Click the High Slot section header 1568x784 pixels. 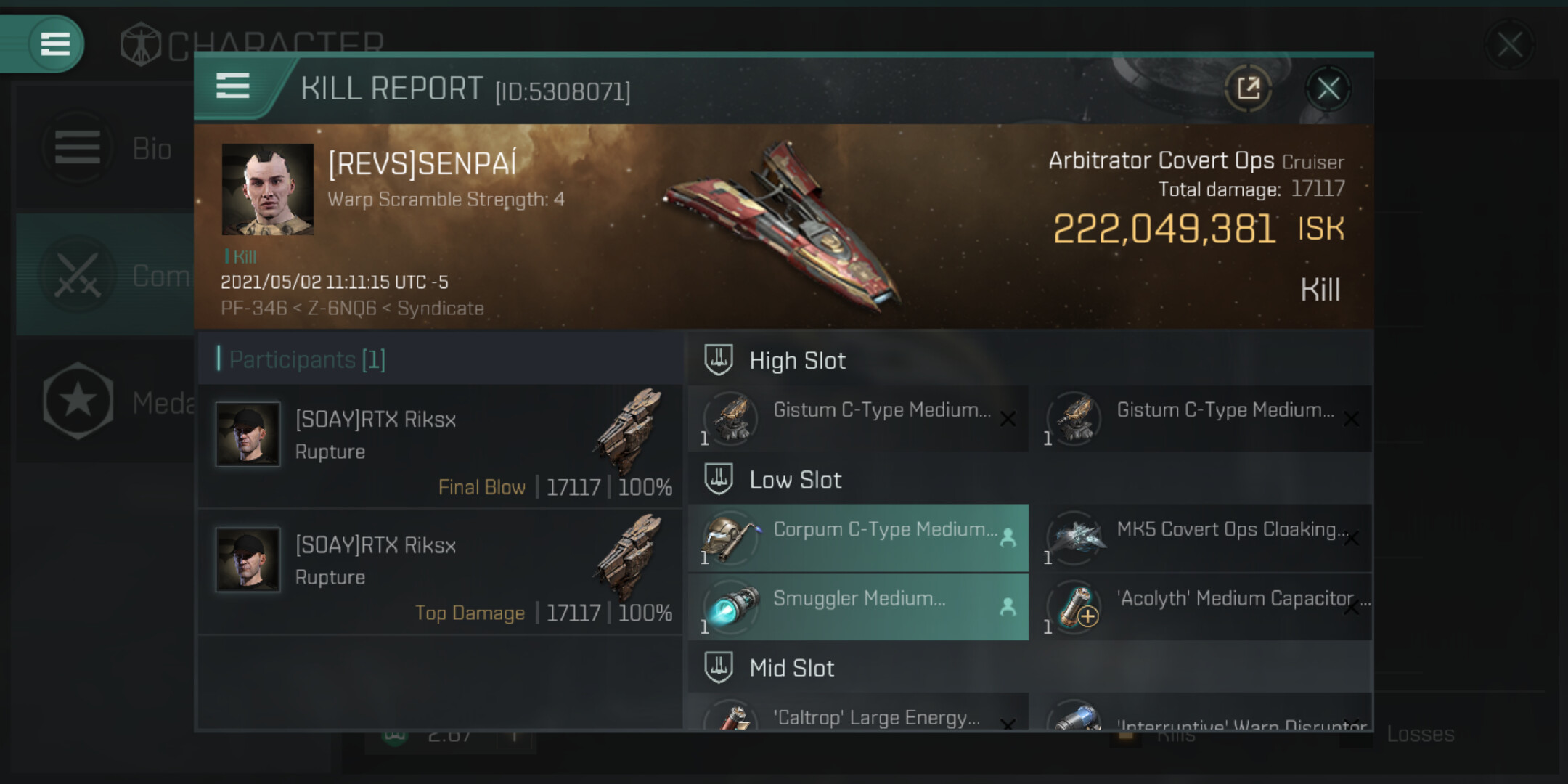click(x=797, y=361)
